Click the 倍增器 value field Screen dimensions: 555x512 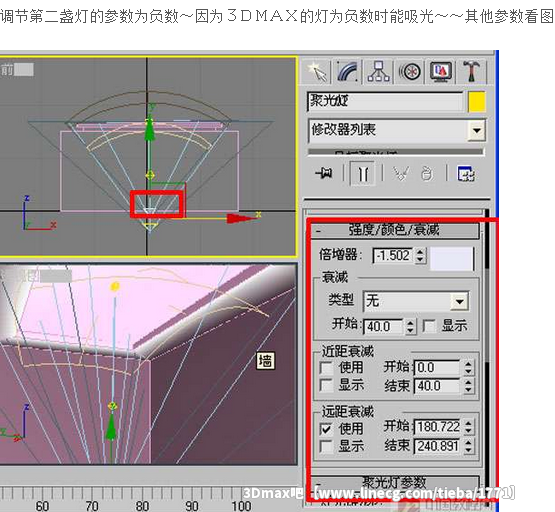click(393, 255)
